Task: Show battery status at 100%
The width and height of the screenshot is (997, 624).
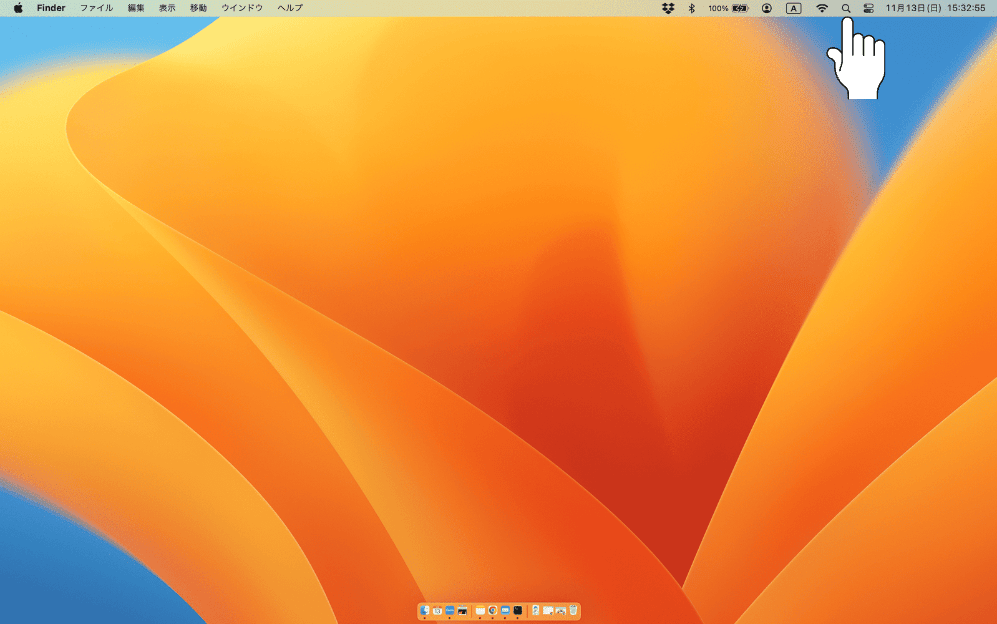Action: [728, 8]
